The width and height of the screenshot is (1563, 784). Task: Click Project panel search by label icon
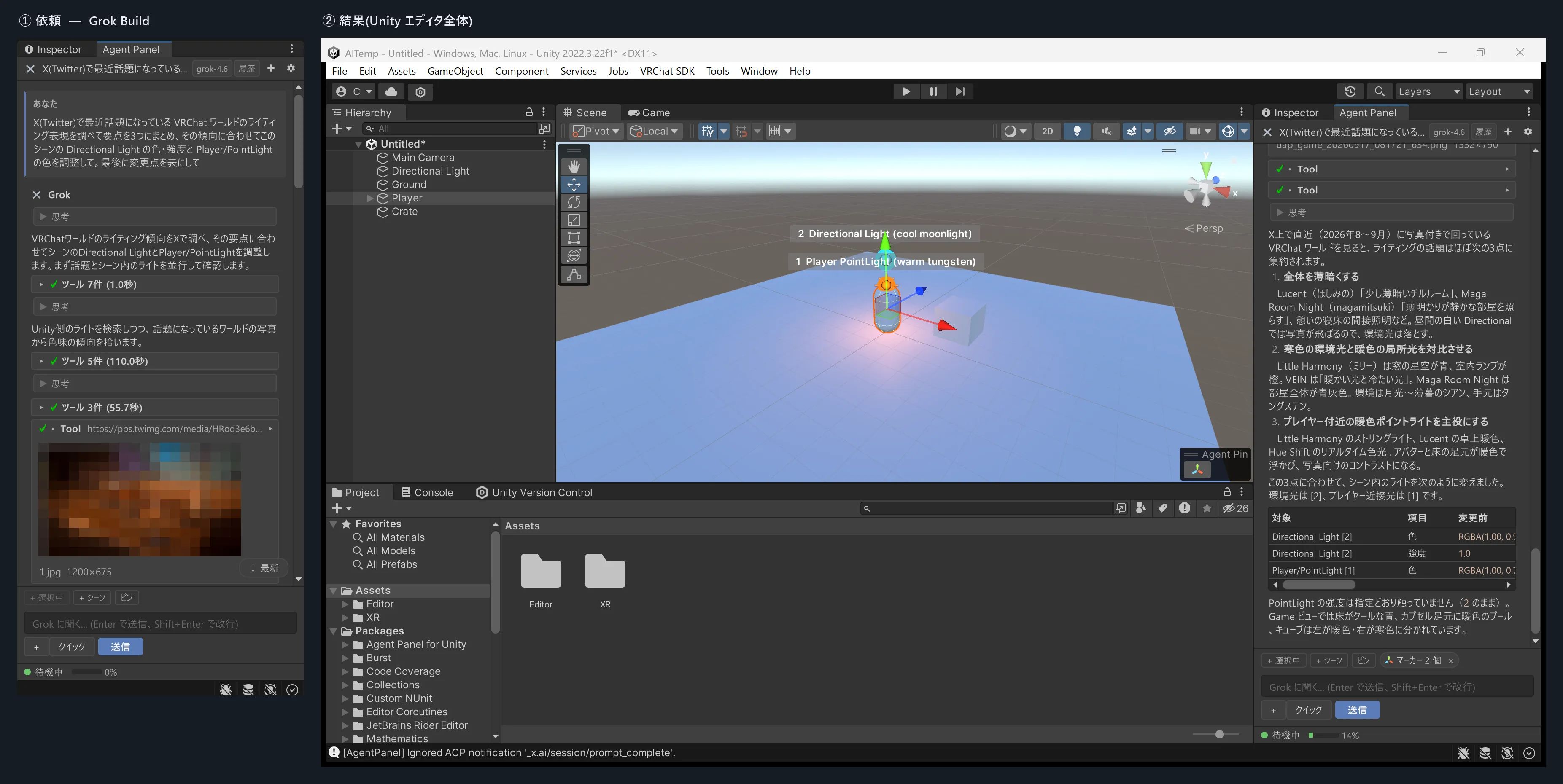tap(1162, 508)
